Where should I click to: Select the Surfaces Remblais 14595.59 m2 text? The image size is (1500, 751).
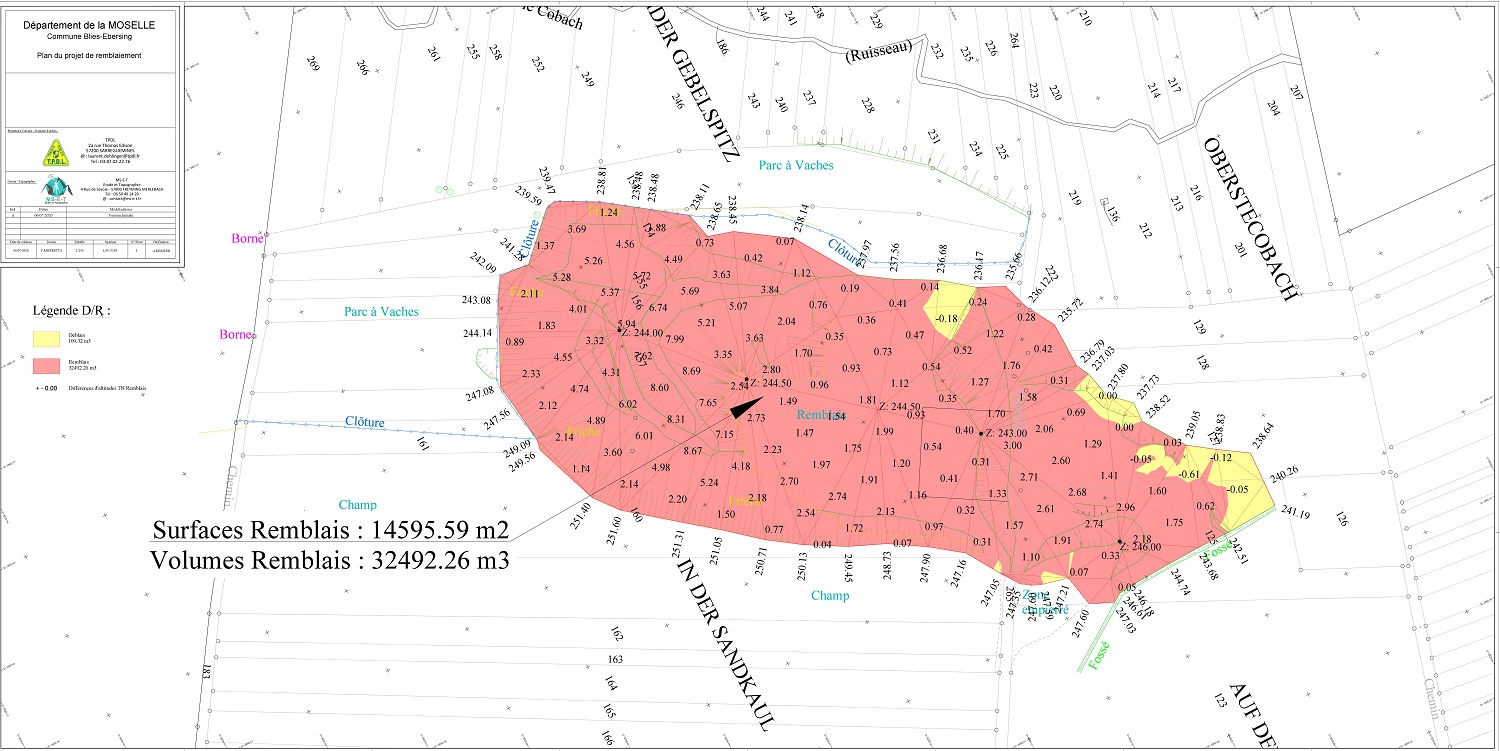[331, 529]
